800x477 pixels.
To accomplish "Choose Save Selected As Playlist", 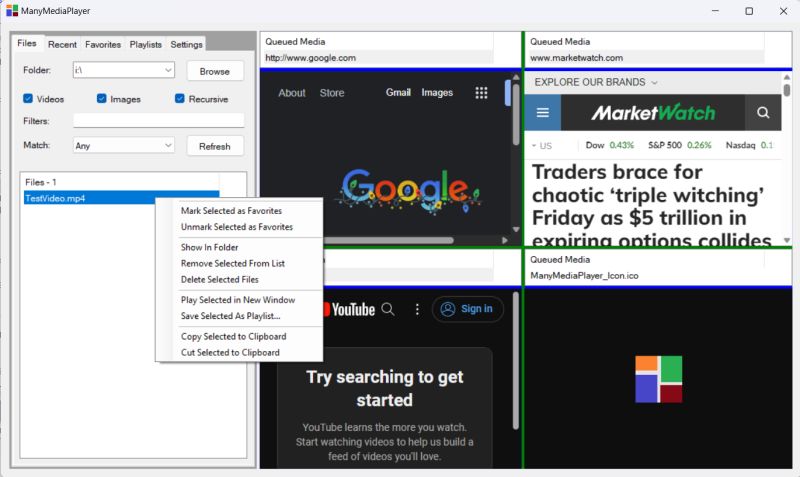I will [x=231, y=316].
